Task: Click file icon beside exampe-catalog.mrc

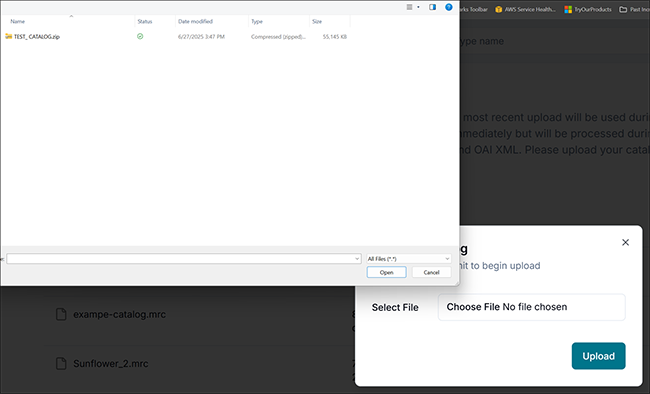Action: coord(61,314)
